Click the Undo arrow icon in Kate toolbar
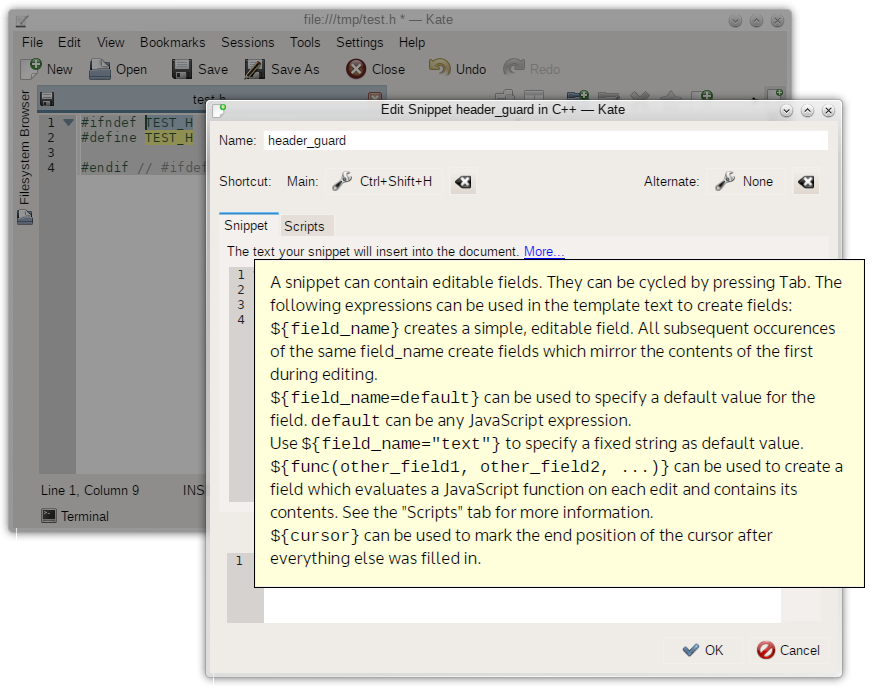875x691 pixels. [x=439, y=68]
